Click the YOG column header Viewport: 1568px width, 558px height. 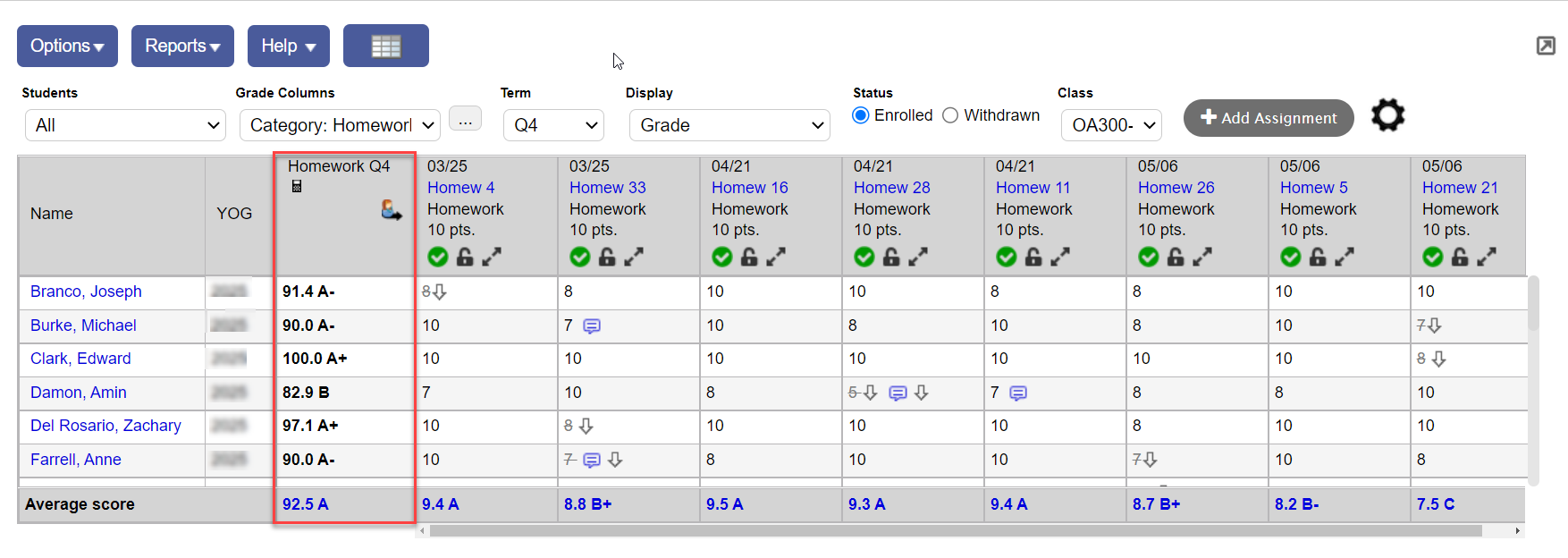coord(234,214)
